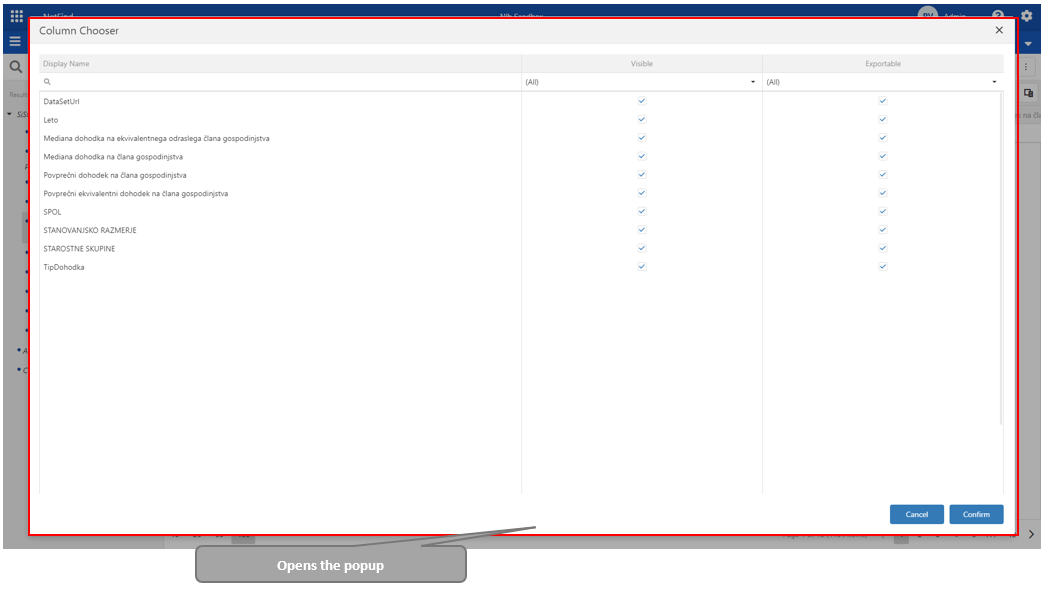1049x589 pixels.
Task: Go to next page arrow
Action: click(1031, 535)
